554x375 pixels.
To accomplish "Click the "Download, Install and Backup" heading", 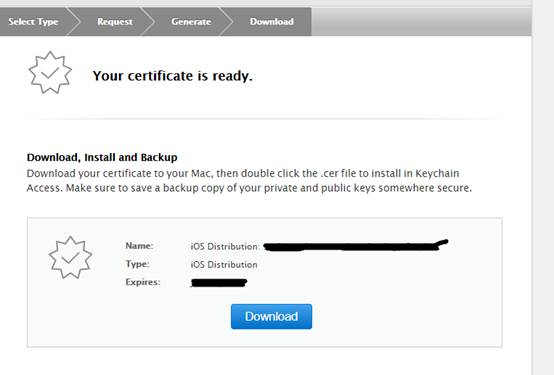I will pos(102,157).
